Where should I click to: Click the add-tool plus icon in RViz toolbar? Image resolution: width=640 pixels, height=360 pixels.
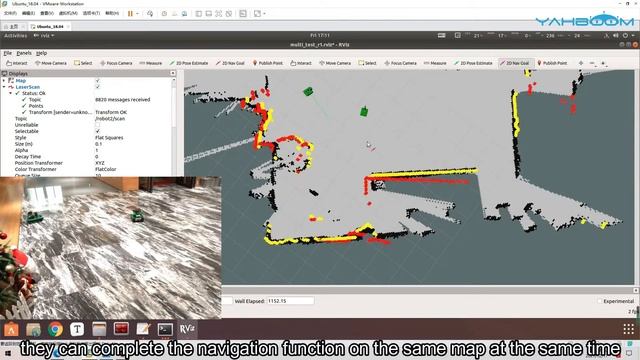(x=581, y=63)
